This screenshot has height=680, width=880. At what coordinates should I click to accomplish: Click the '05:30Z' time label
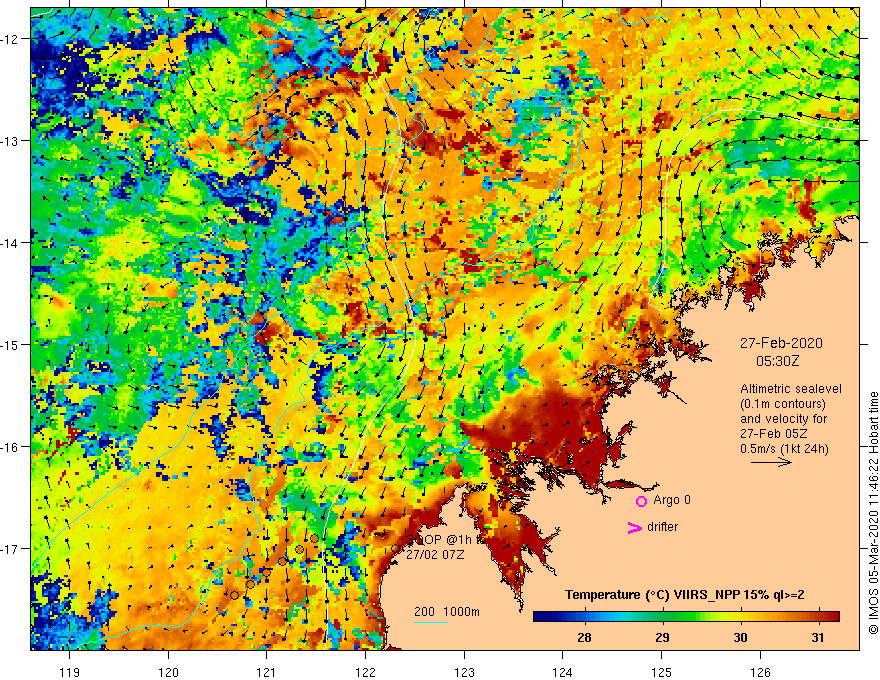(x=777, y=361)
